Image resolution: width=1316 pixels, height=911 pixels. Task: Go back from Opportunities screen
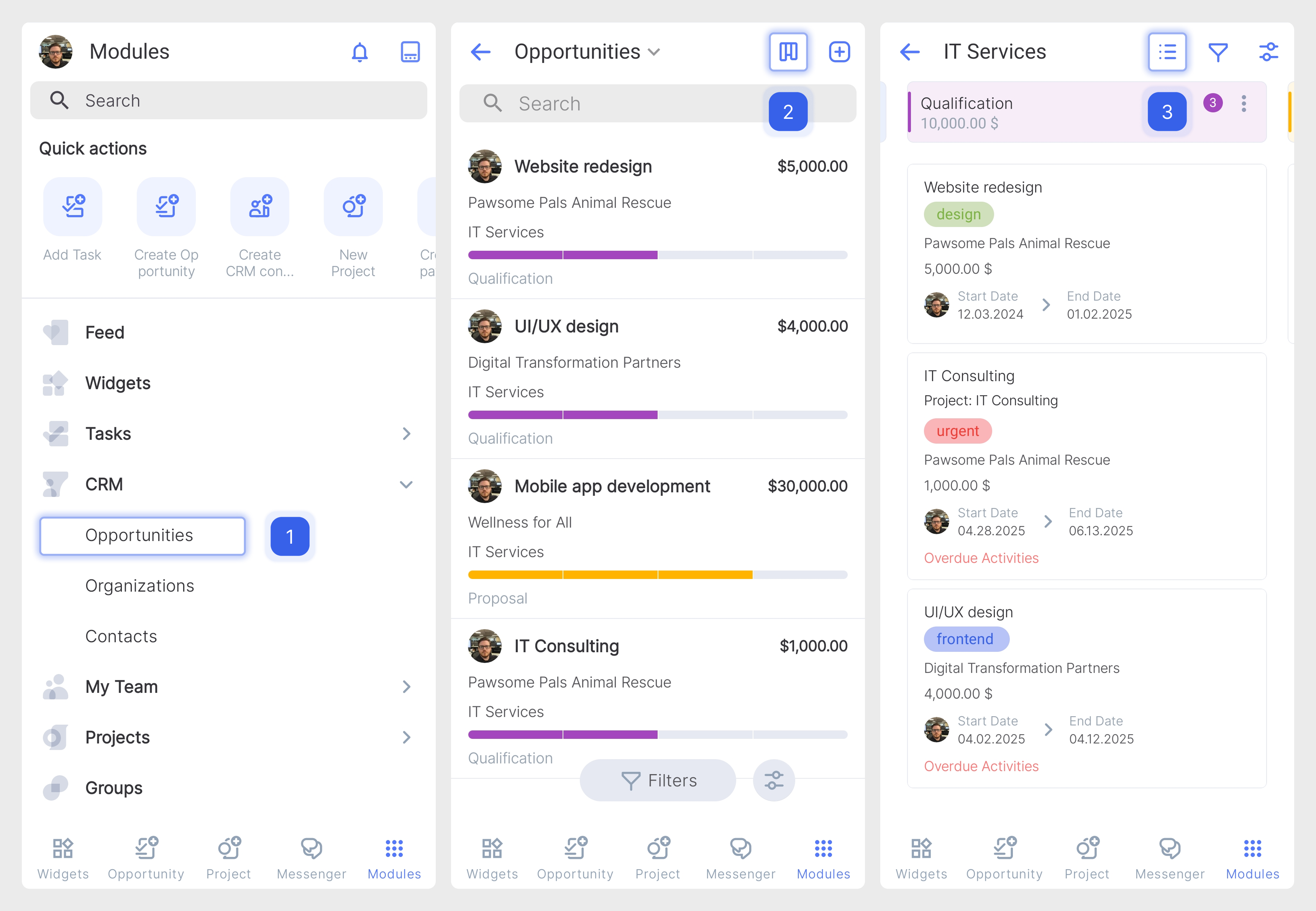[x=480, y=52]
